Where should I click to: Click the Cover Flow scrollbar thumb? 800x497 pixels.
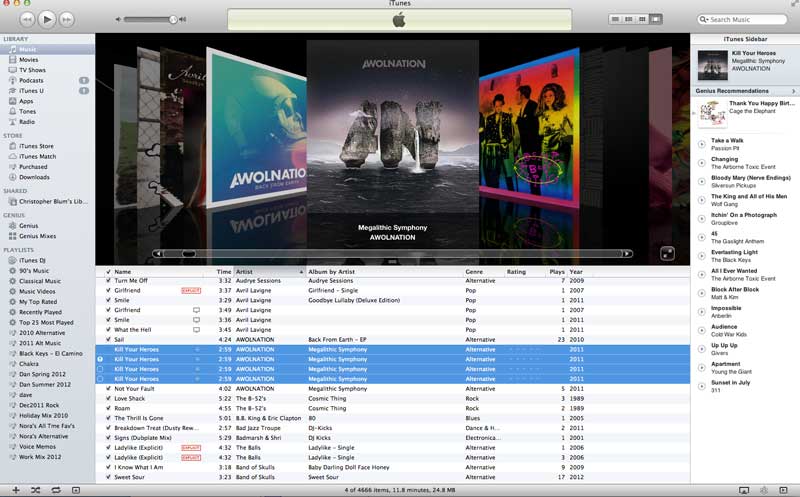189,254
